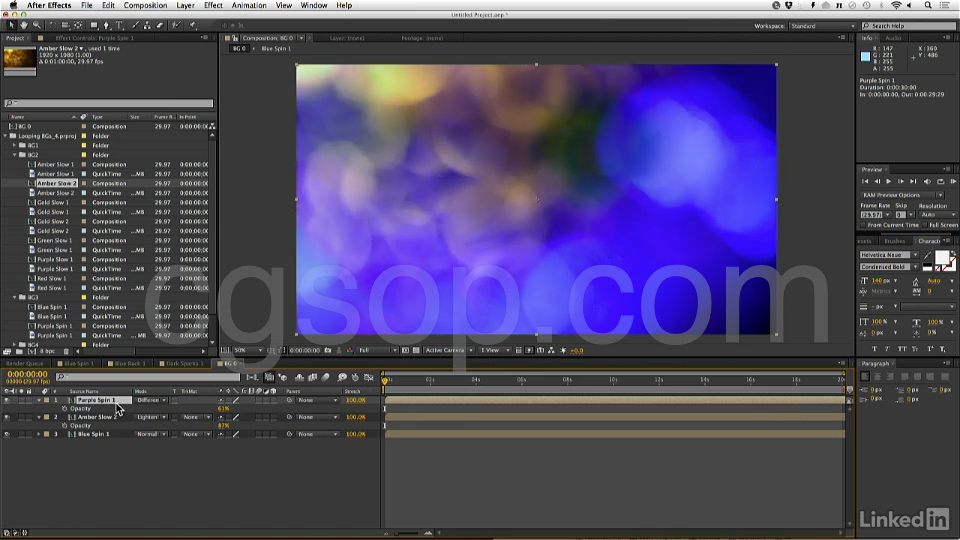Image resolution: width=960 pixels, height=540 pixels.
Task: Toggle Opacity stopwatch under Amber Slow 2
Action: point(64,426)
